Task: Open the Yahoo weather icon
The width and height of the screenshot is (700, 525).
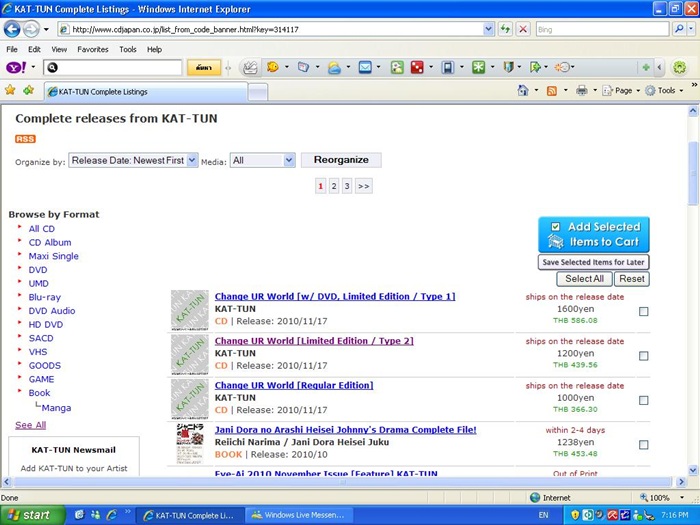Action: pos(334,67)
